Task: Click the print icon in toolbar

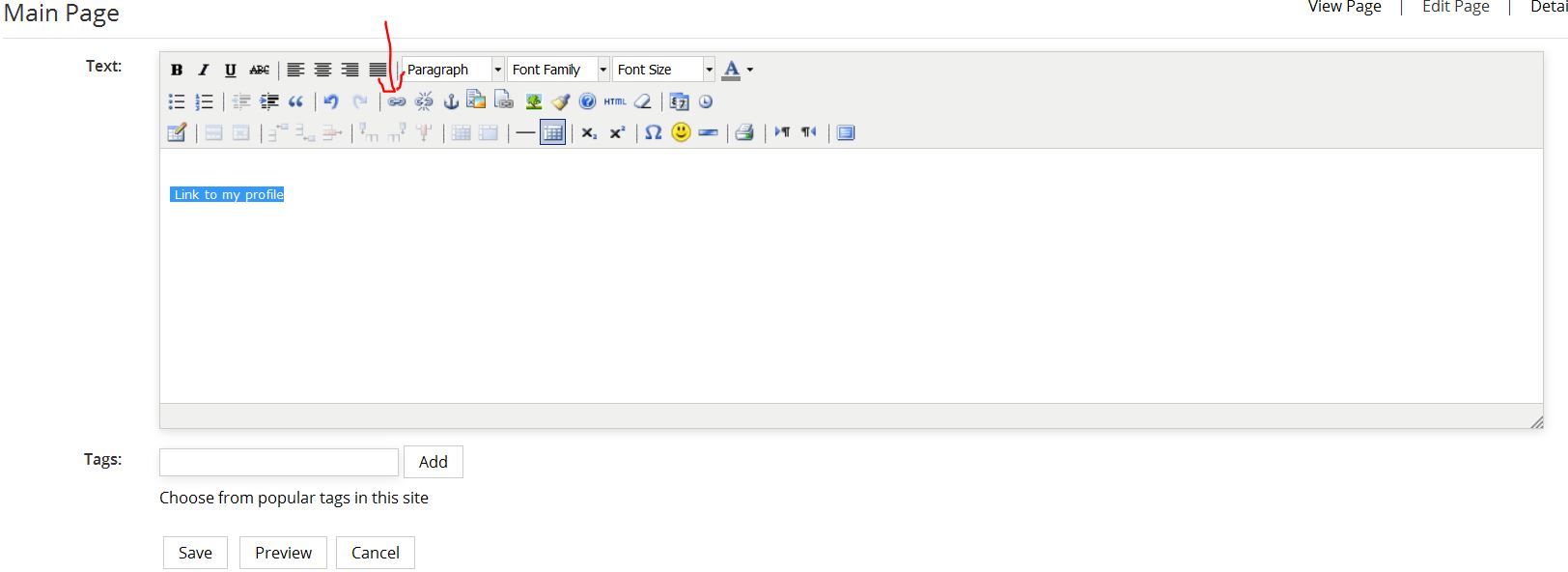Action: pyautogui.click(x=744, y=132)
